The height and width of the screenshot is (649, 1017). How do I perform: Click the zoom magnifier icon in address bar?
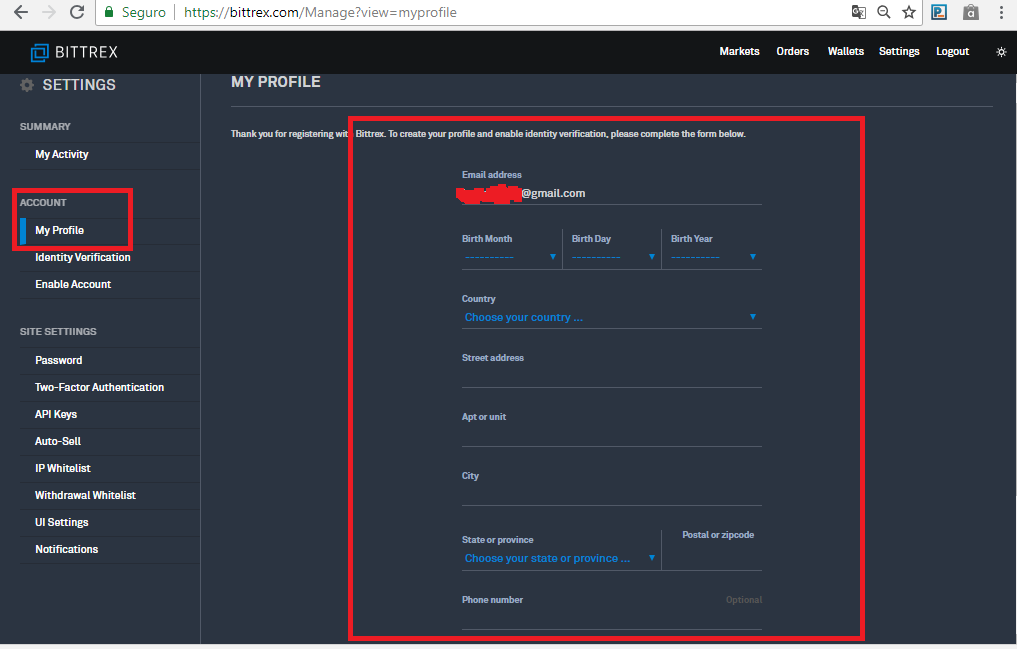click(883, 12)
